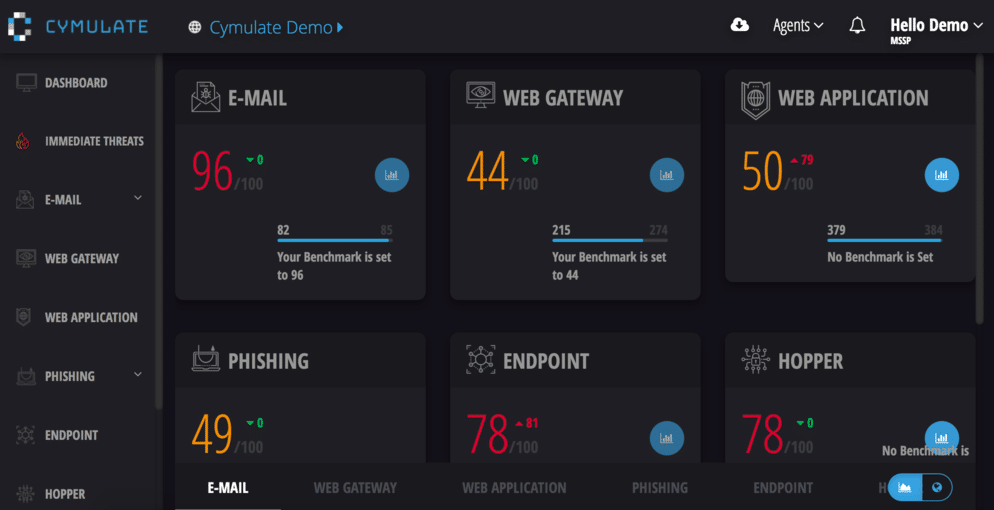994x510 pixels.
Task: Click the E-MAIL card title
Action: pos(257,98)
